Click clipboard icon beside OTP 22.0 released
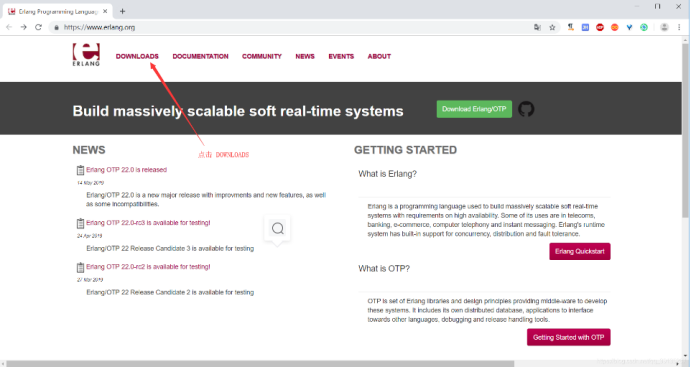Viewport: 692px width, 368px height. [x=80, y=170]
